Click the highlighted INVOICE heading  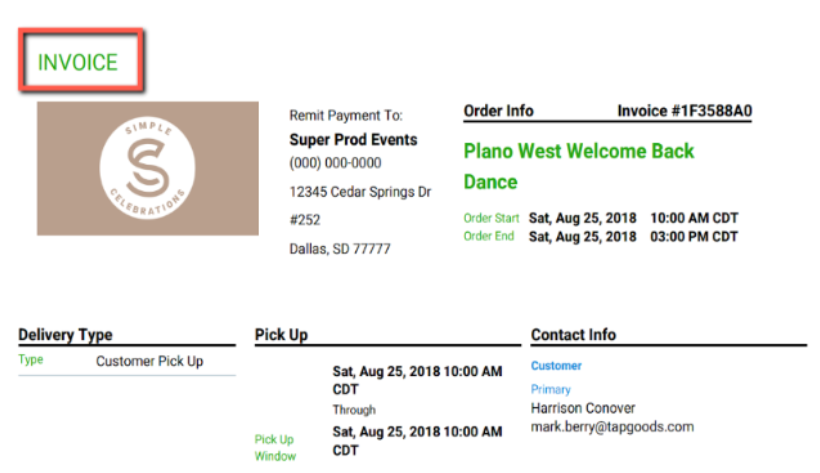coord(78,63)
